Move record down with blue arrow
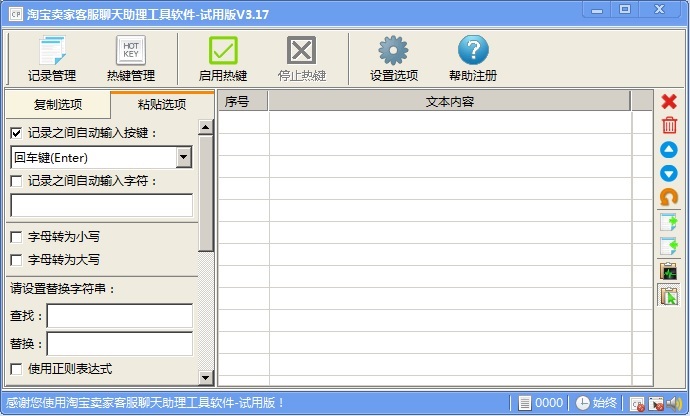690x416 pixels. (x=669, y=173)
